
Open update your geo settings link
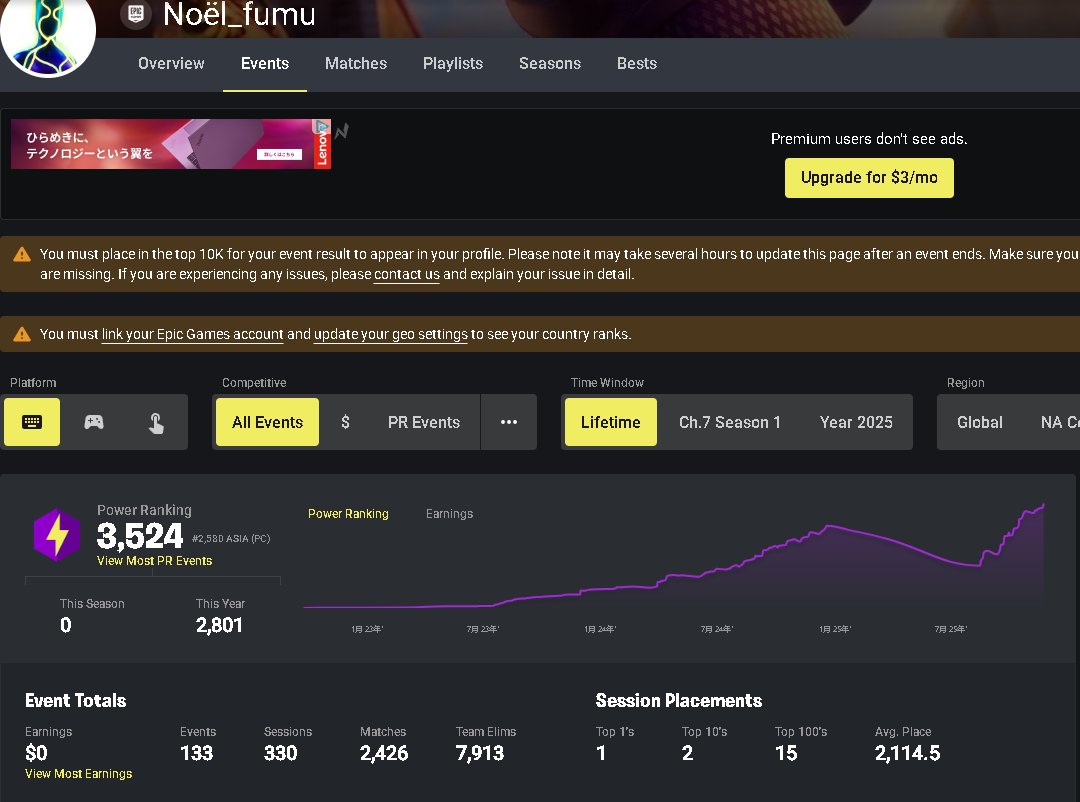point(391,334)
